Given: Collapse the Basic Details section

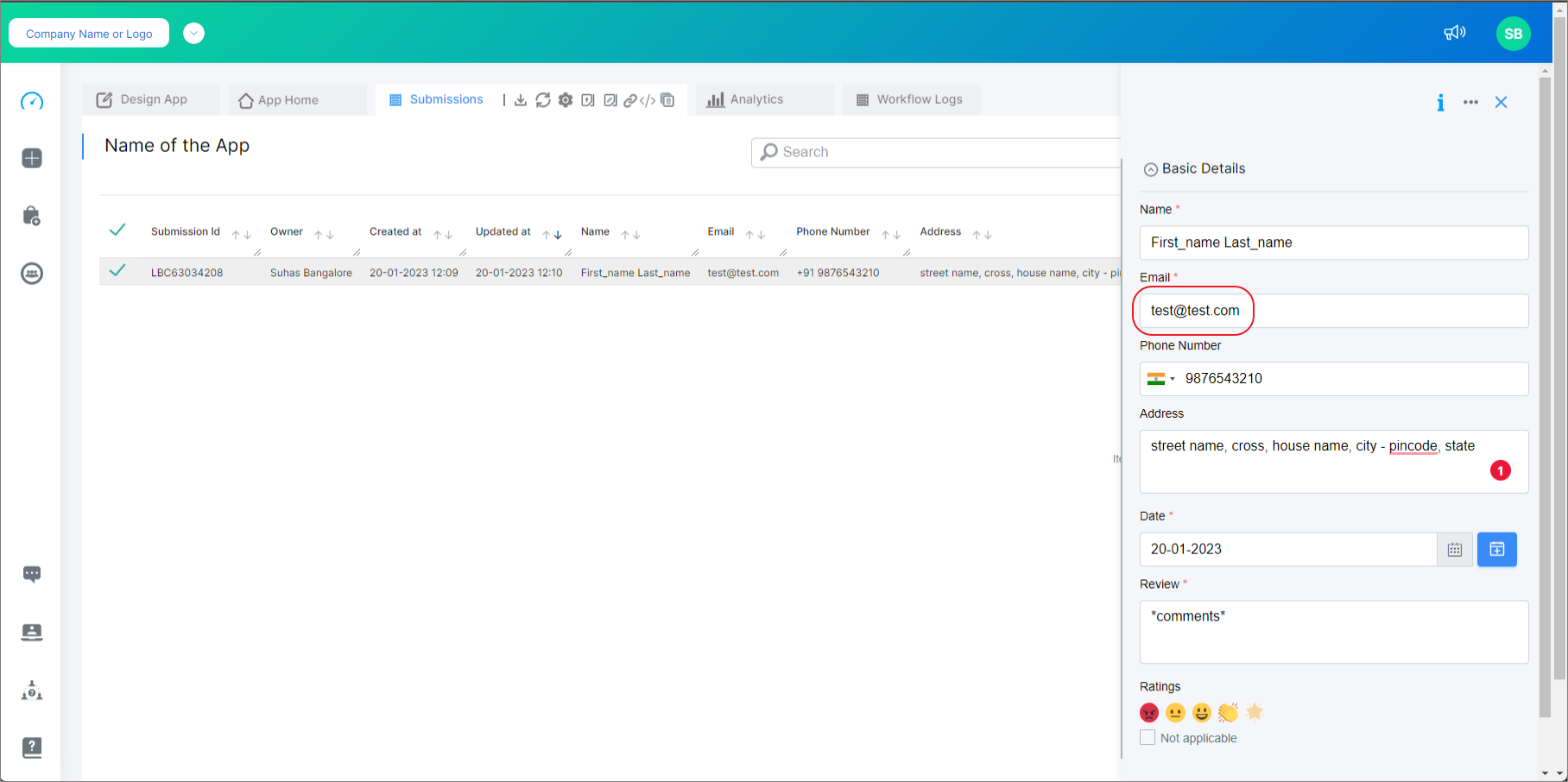Looking at the screenshot, I should click(x=1150, y=169).
